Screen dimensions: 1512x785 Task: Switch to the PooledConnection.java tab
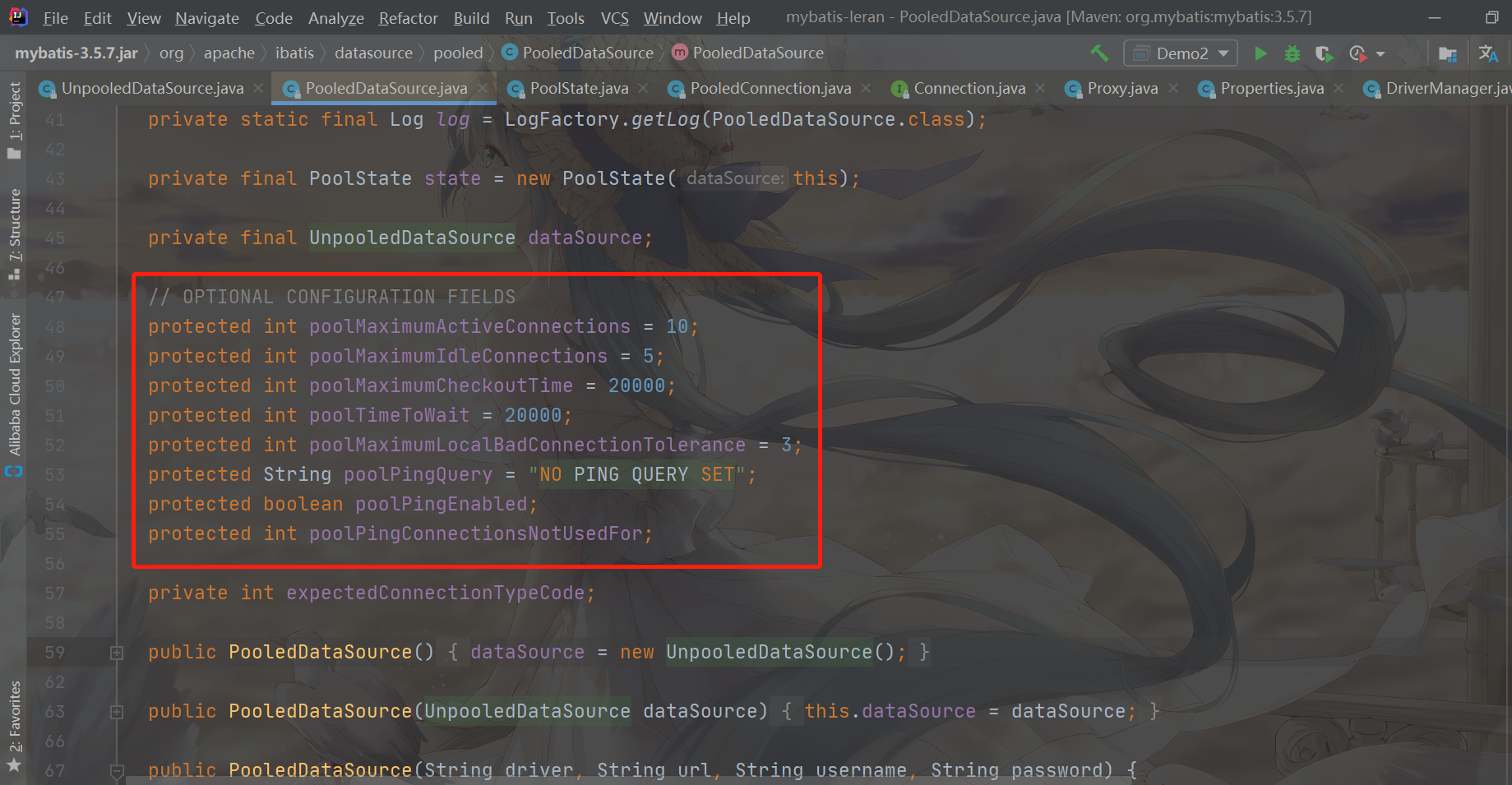tap(770, 88)
